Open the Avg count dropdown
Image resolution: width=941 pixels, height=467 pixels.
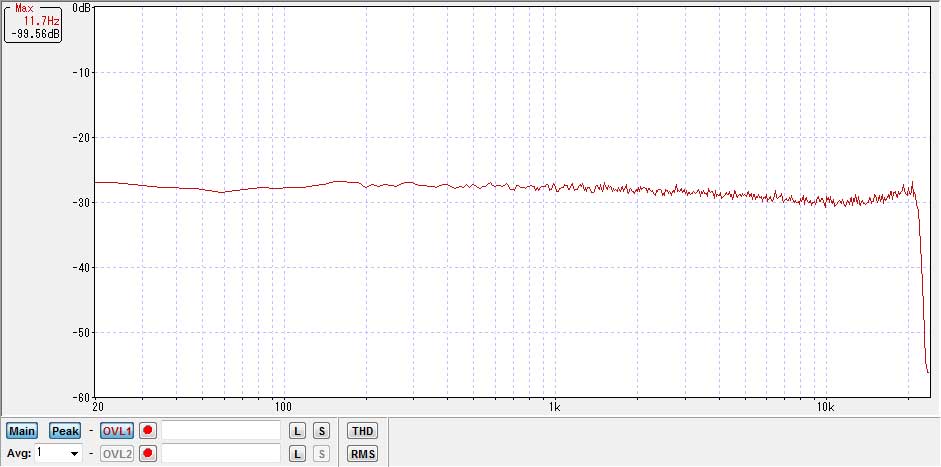73,454
